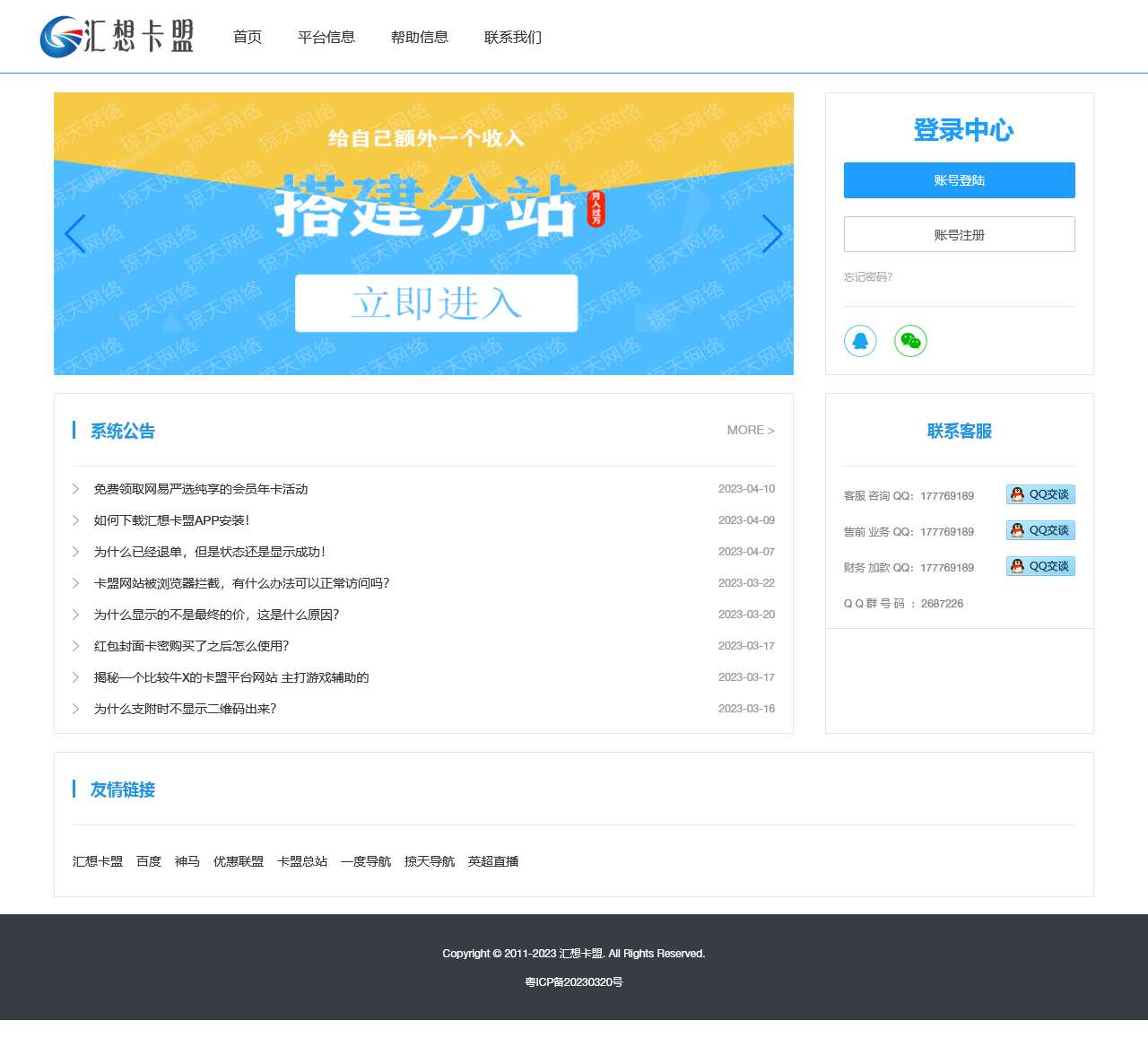Select the QQ login icon
The width and height of the screenshot is (1148, 1047).
[860, 341]
